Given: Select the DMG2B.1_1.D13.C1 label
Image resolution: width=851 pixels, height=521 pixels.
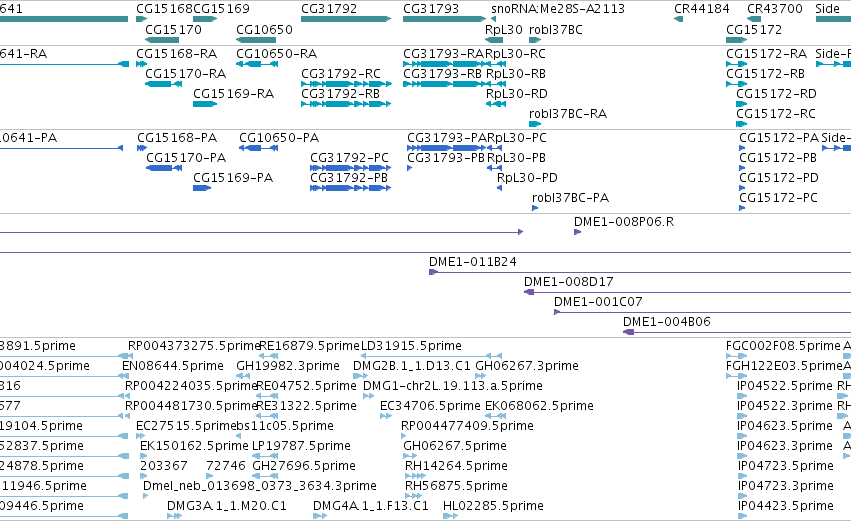Looking at the screenshot, I should [412, 366].
